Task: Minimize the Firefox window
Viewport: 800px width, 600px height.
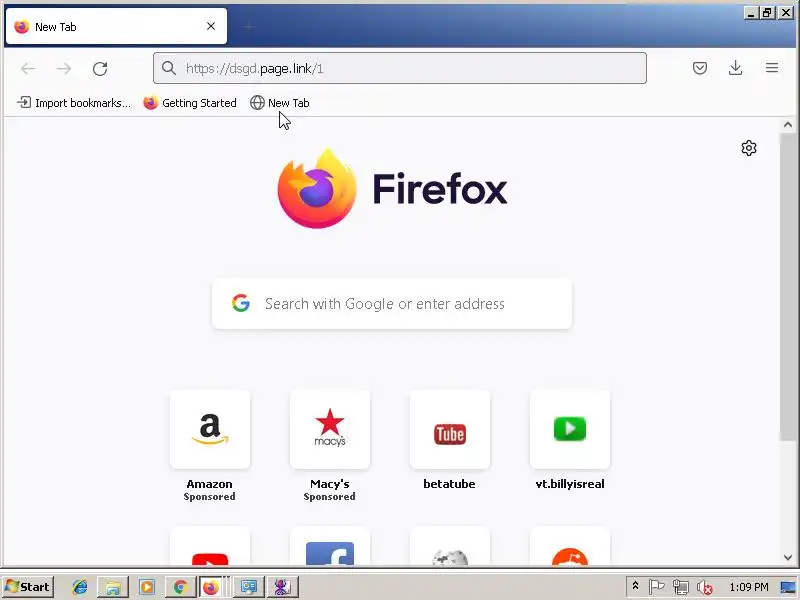Action: click(x=750, y=13)
